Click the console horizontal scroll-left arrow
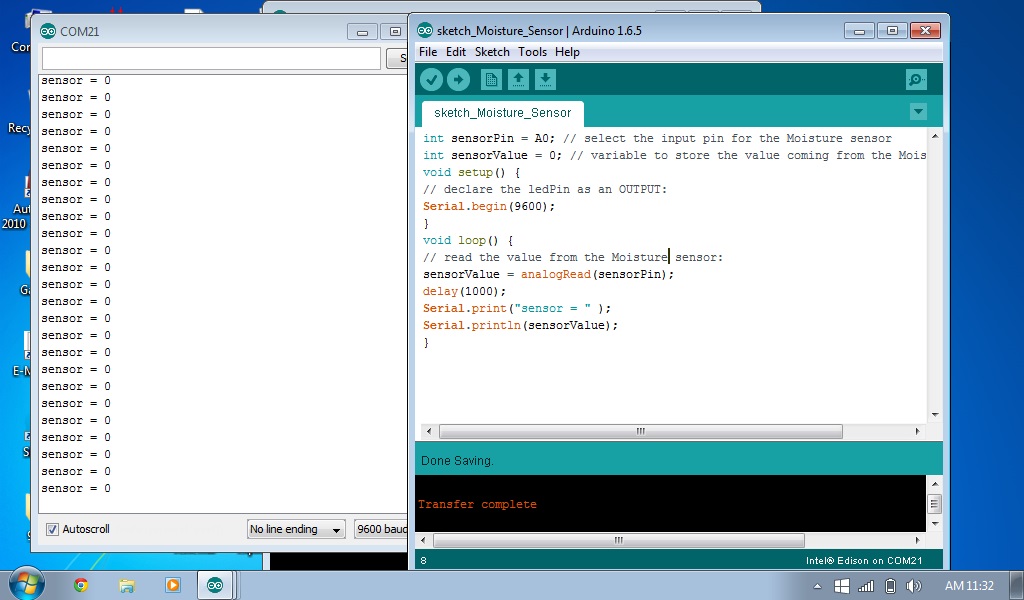The image size is (1024, 600). coord(423,541)
